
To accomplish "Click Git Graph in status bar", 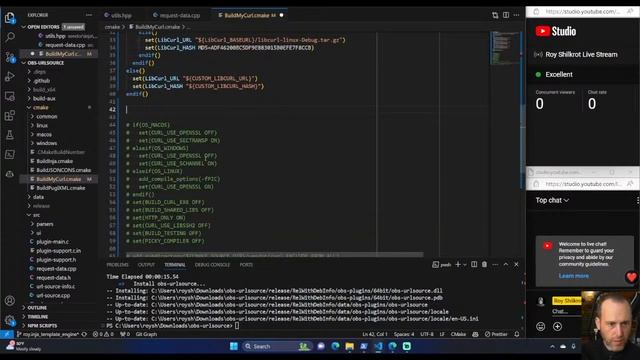I will click(146, 334).
